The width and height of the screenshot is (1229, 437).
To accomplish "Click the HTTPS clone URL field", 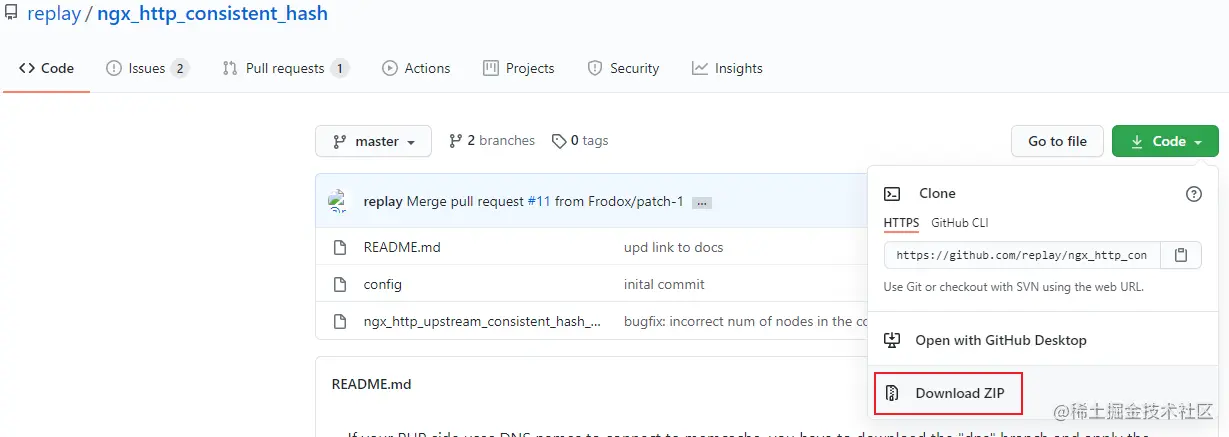I will 1021,255.
